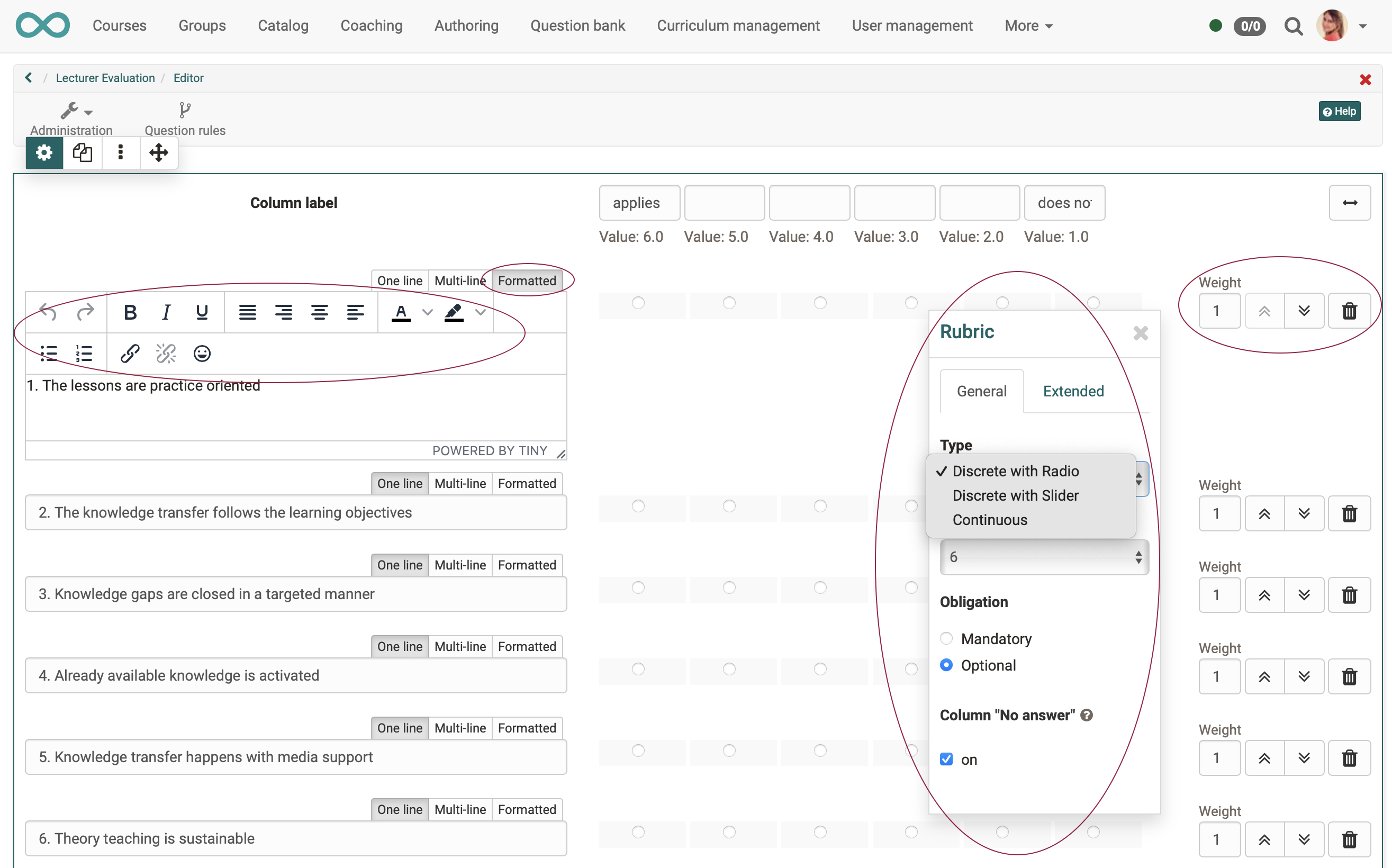Image resolution: width=1392 pixels, height=868 pixels.
Task: Uncheck the "No answer" column checkbox
Action: point(946,759)
